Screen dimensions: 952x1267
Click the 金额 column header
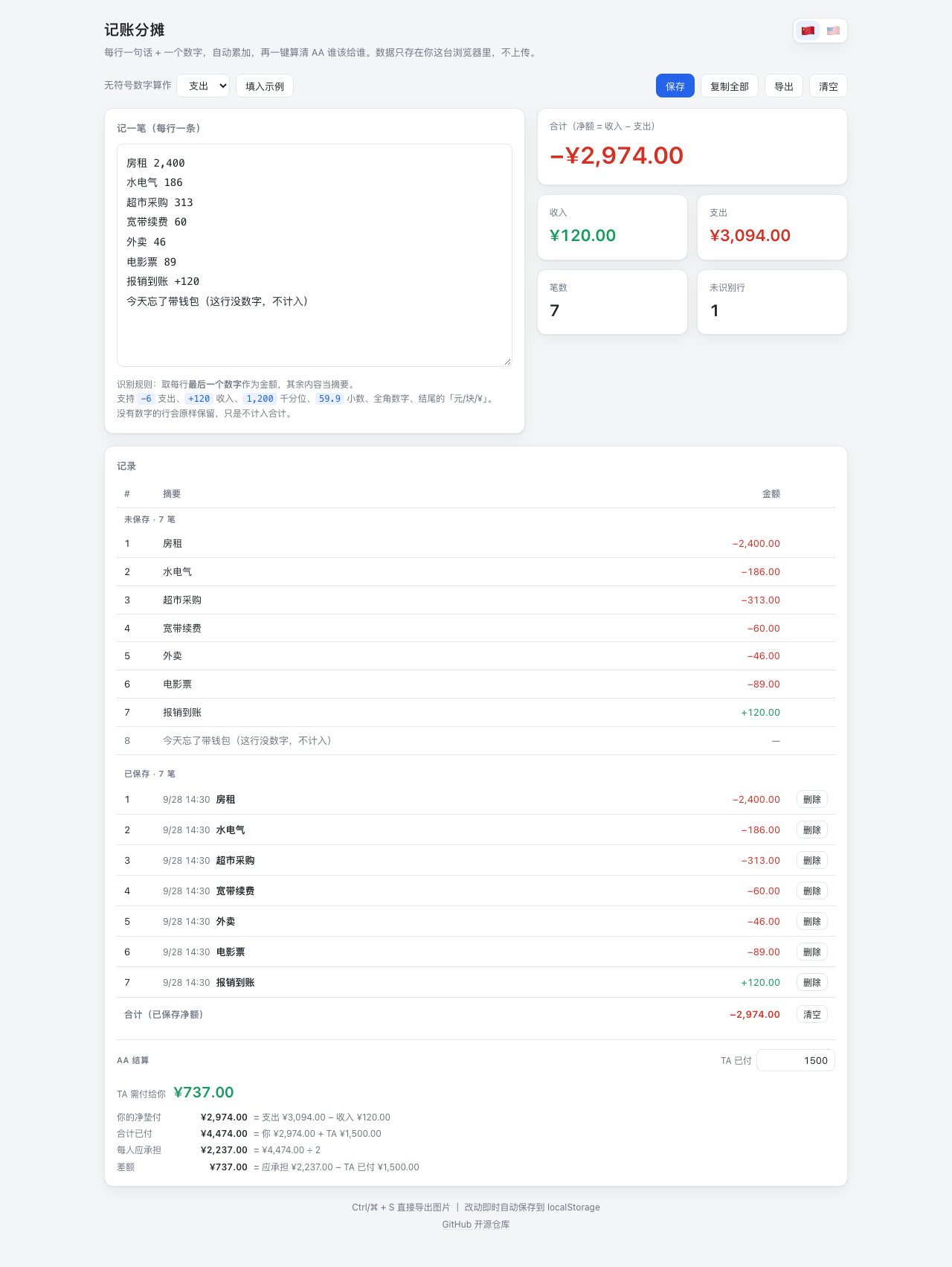771,494
